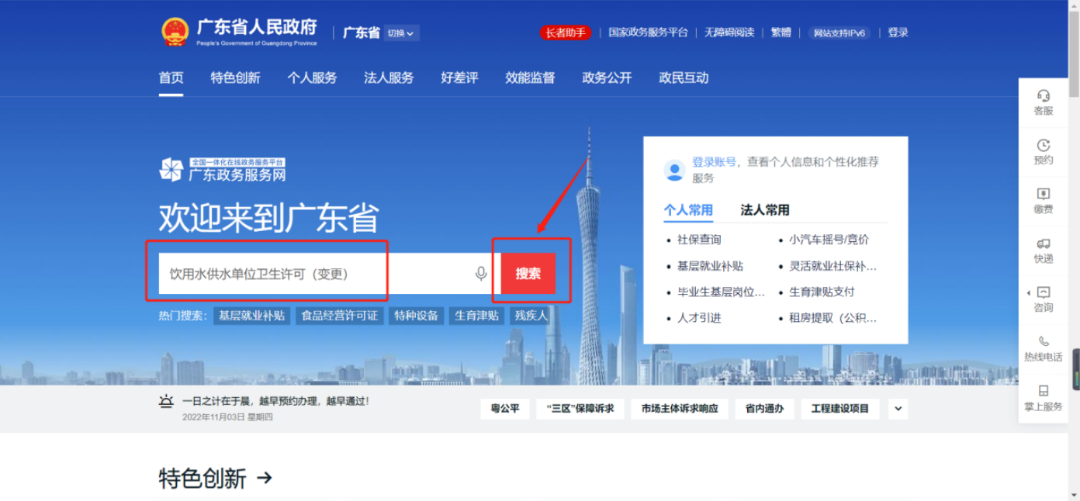
Task: Open 国家政务服务平台 link
Action: pyautogui.click(x=648, y=32)
